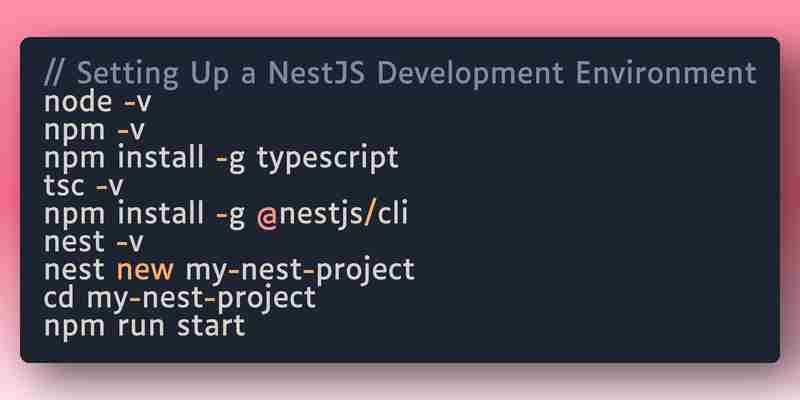Viewport: 800px width, 400px height.
Task: Click 'my-nest-project' on the nest new line
Action: [300, 270]
